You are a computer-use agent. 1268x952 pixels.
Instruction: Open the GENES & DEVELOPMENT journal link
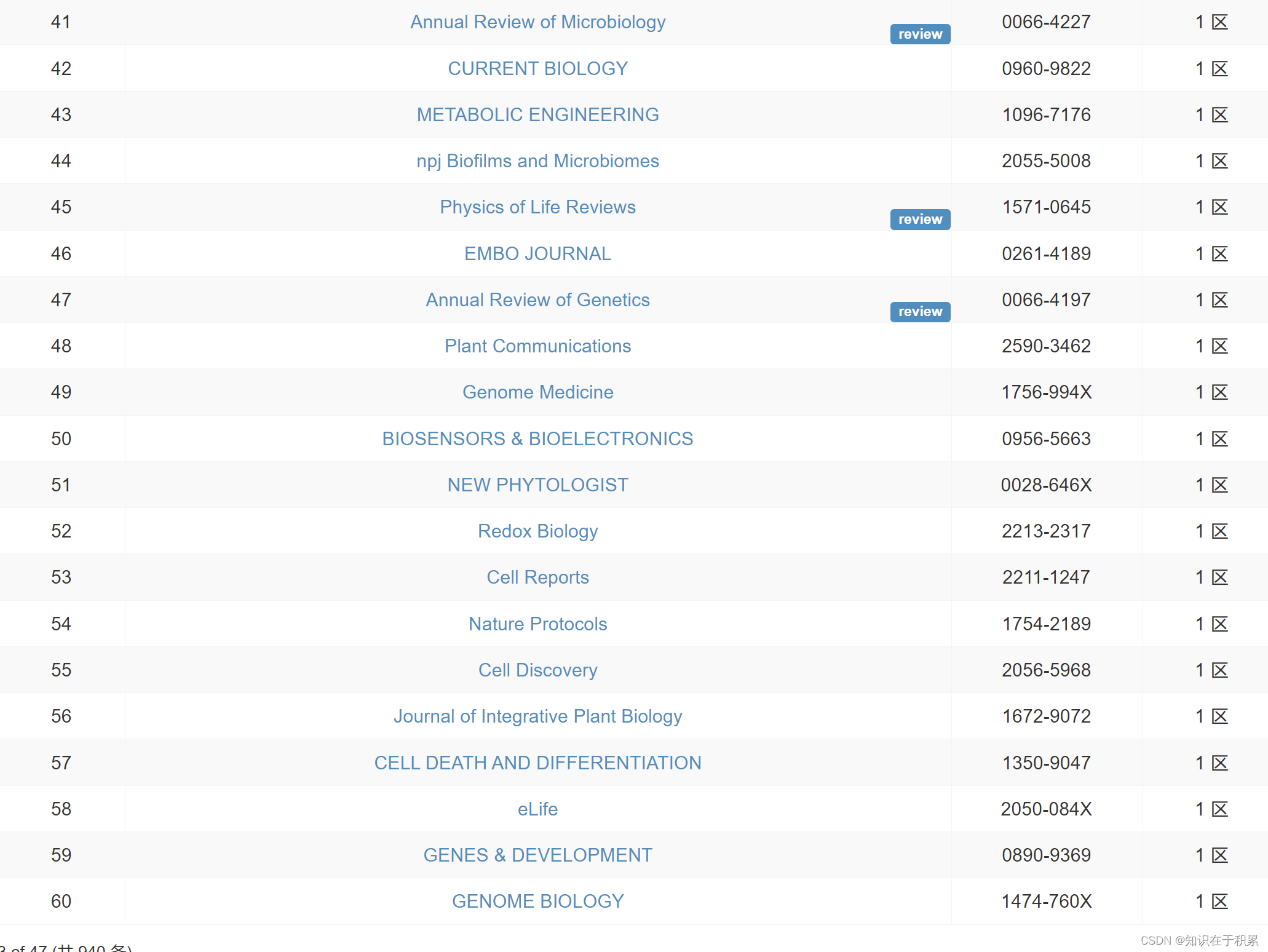coord(537,855)
